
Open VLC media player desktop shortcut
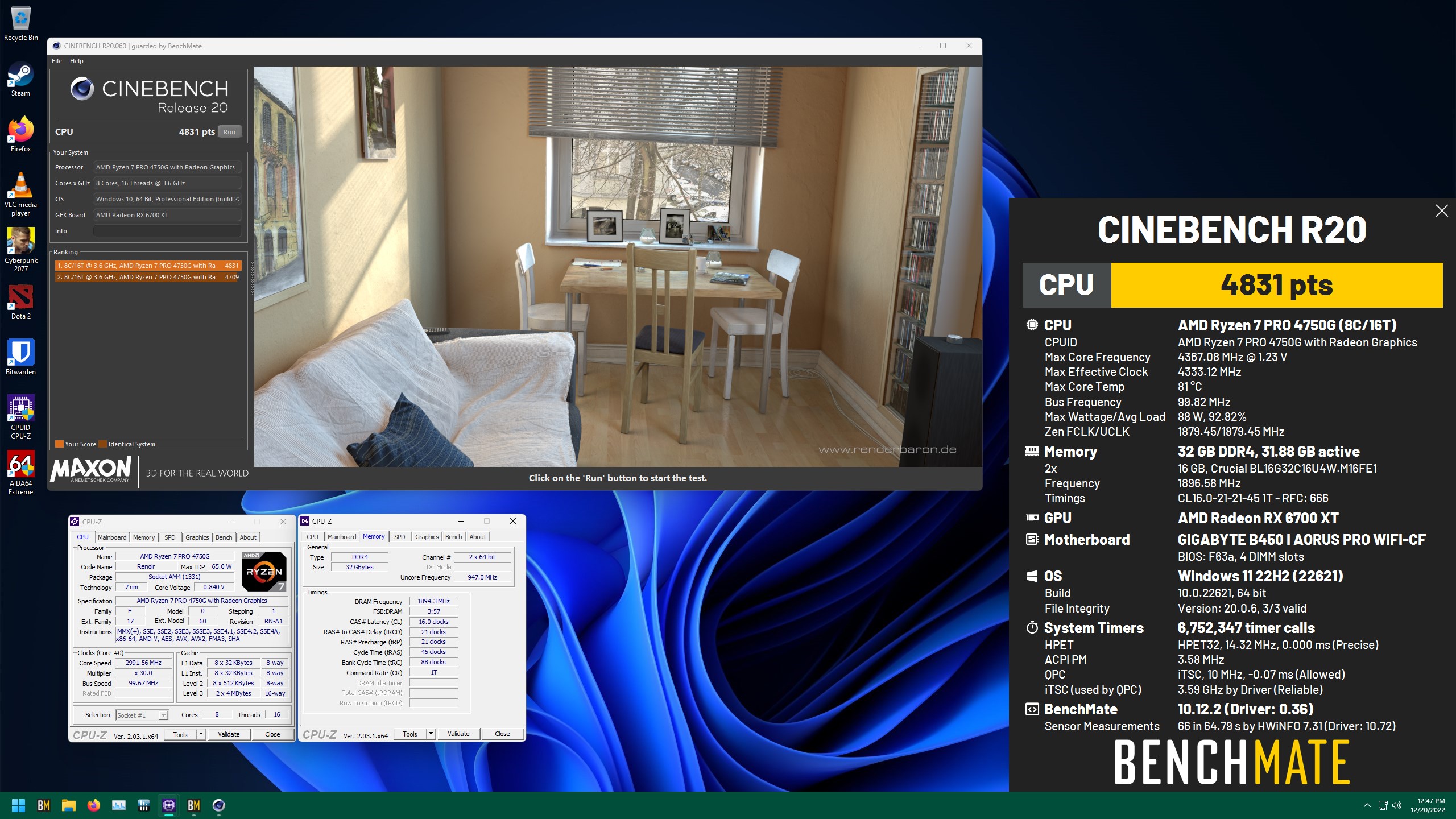point(20,194)
